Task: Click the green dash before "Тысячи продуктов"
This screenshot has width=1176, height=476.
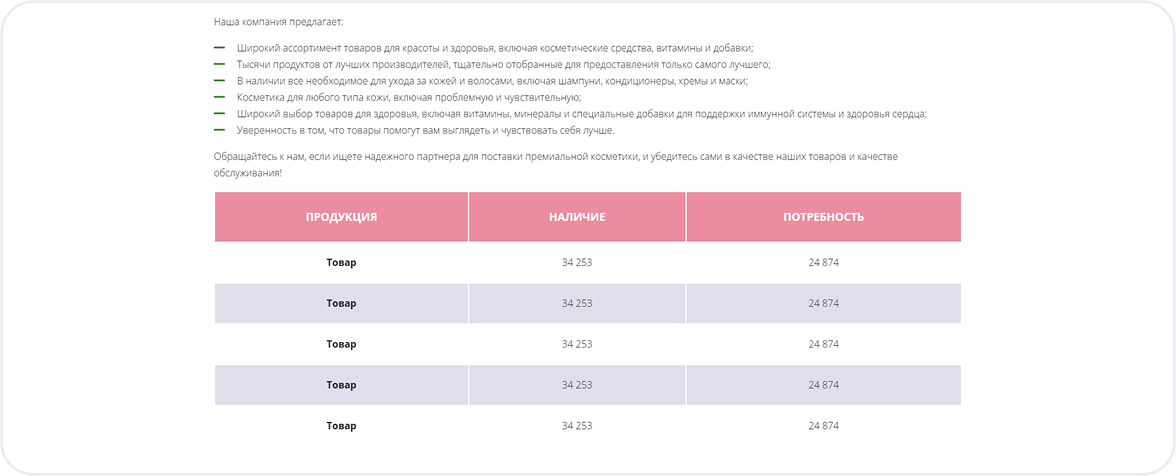Action: click(x=219, y=64)
